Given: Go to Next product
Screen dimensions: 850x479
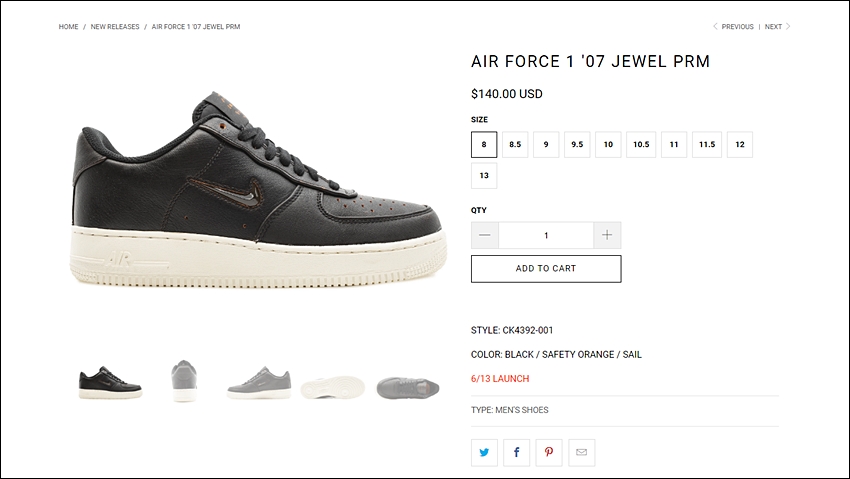Looking at the screenshot, I should 777,27.
